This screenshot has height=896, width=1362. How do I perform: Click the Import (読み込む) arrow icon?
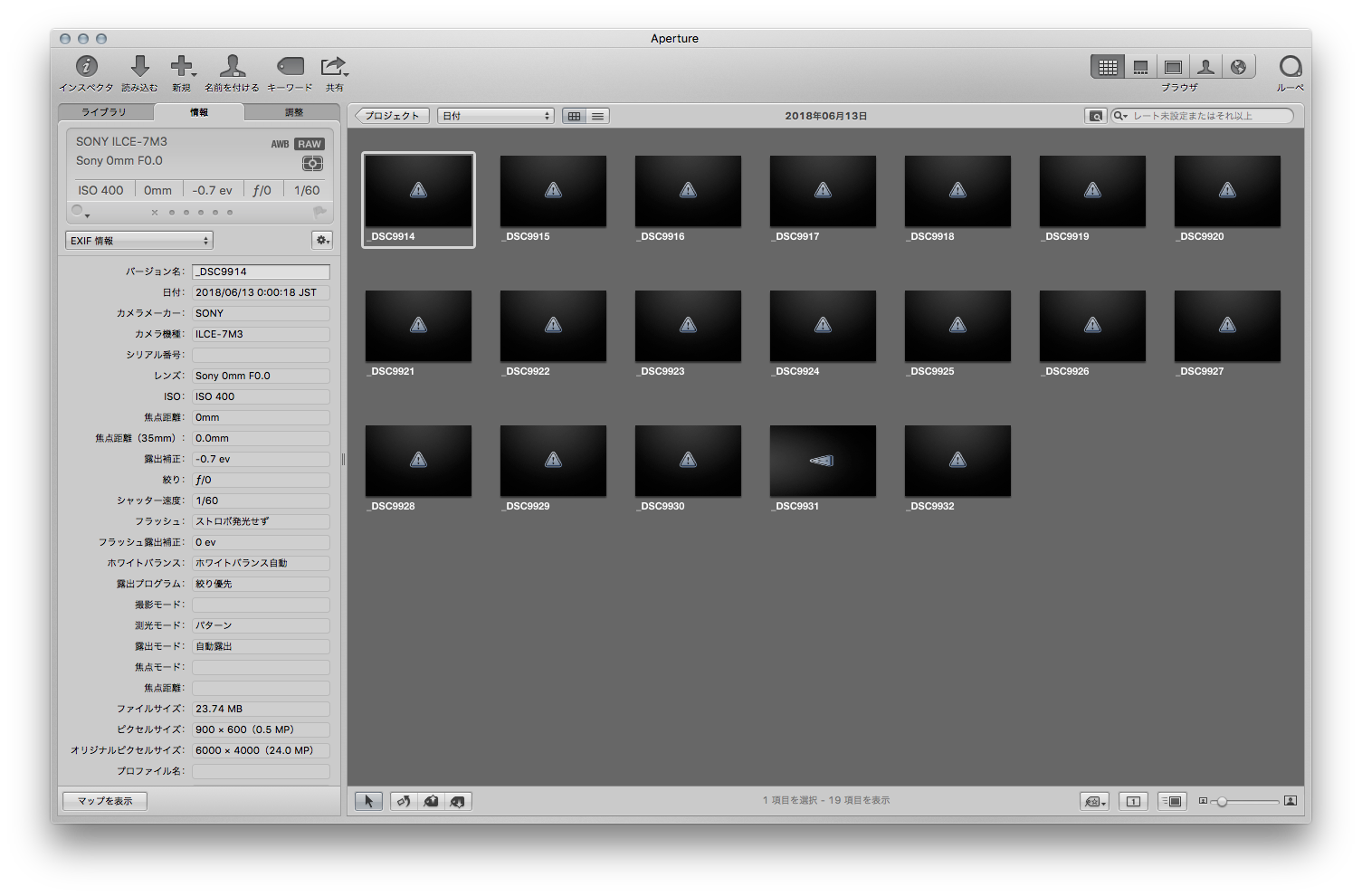(139, 66)
